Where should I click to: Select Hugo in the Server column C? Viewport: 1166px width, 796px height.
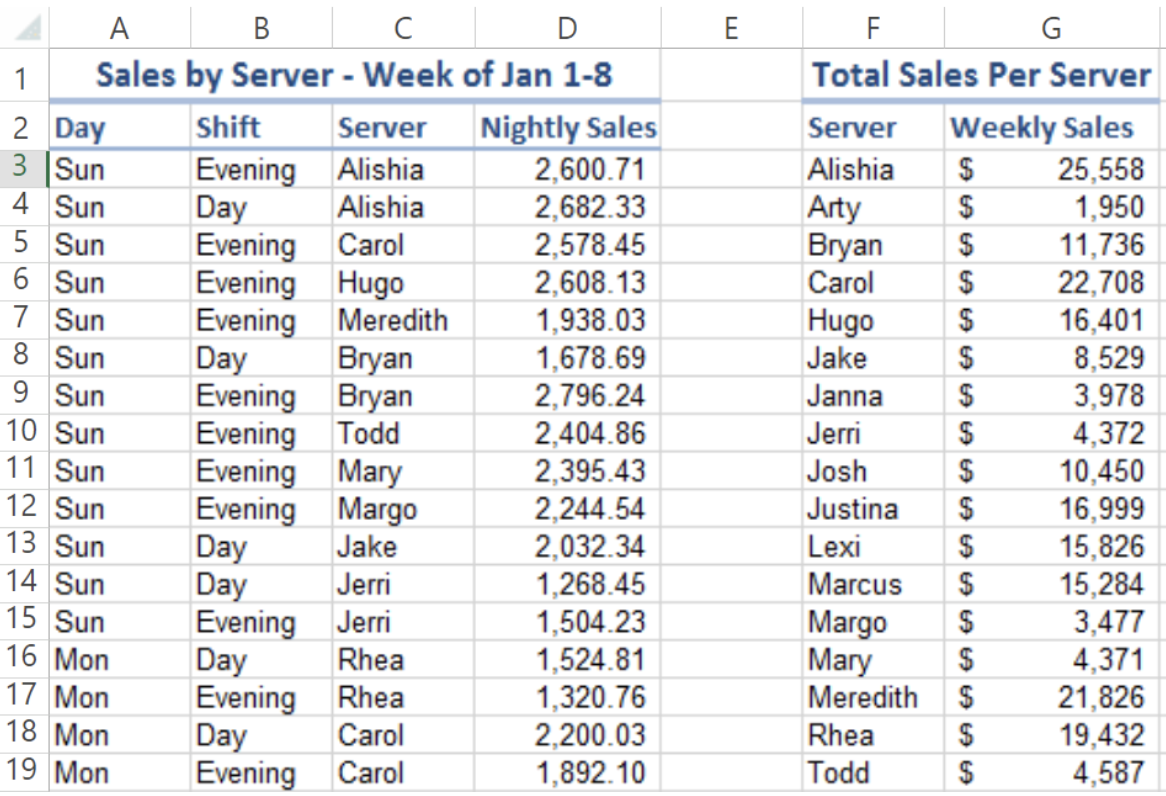[403, 283]
